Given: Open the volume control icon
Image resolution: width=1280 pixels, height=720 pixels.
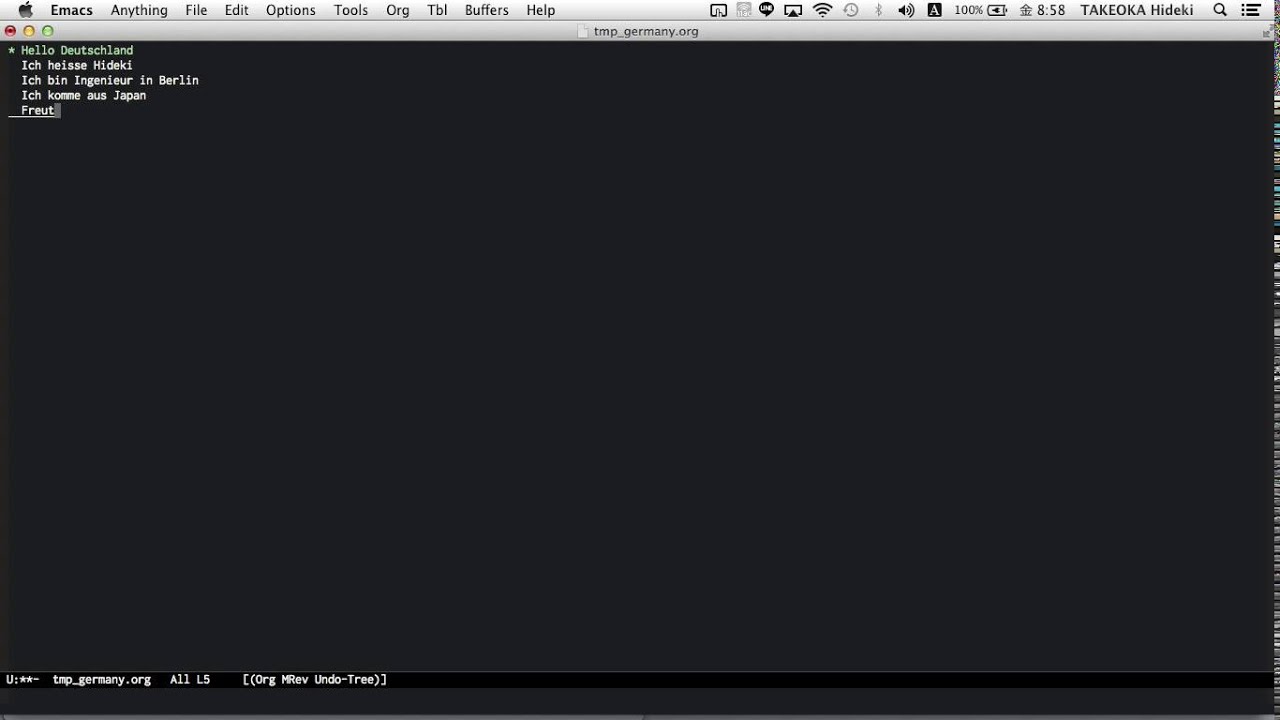Looking at the screenshot, I should coord(906,10).
